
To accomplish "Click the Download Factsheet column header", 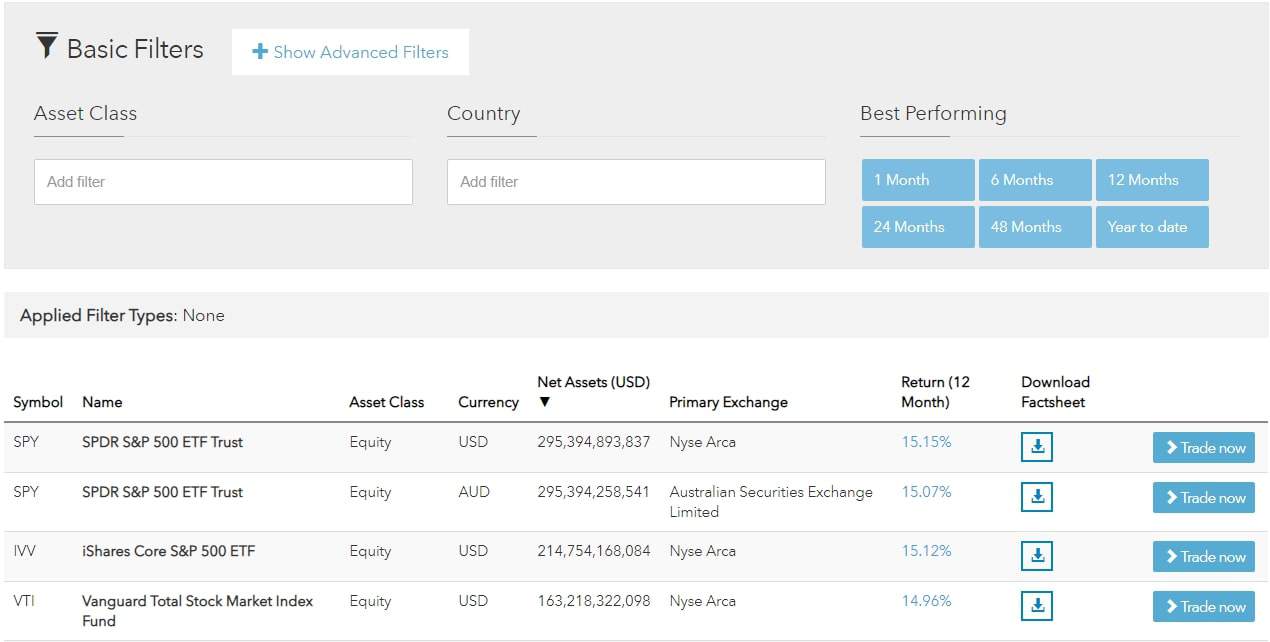I will [x=1055, y=392].
